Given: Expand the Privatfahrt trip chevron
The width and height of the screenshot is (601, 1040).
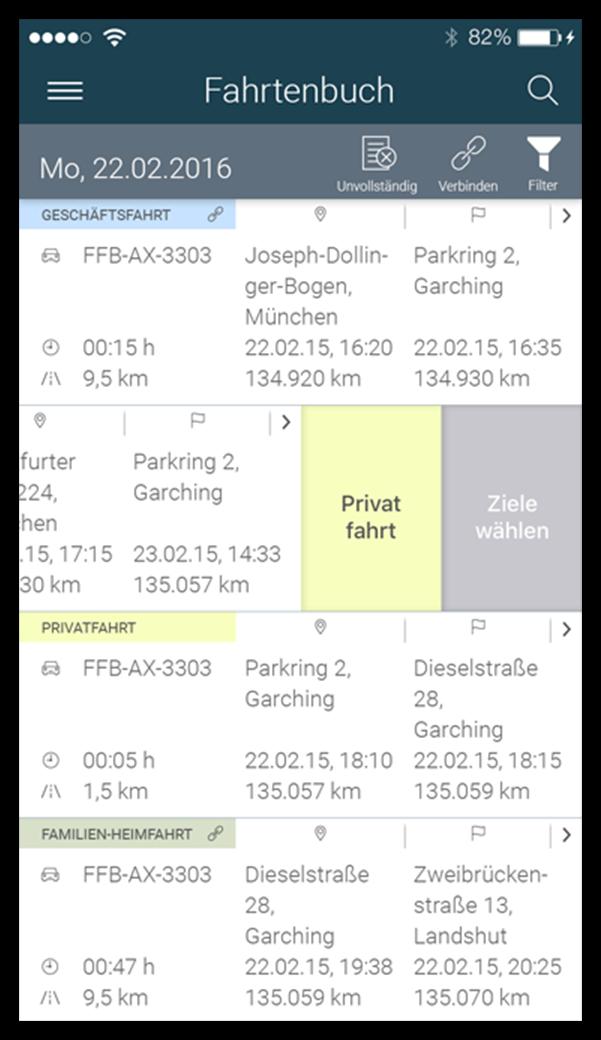Looking at the screenshot, I should [x=566, y=628].
